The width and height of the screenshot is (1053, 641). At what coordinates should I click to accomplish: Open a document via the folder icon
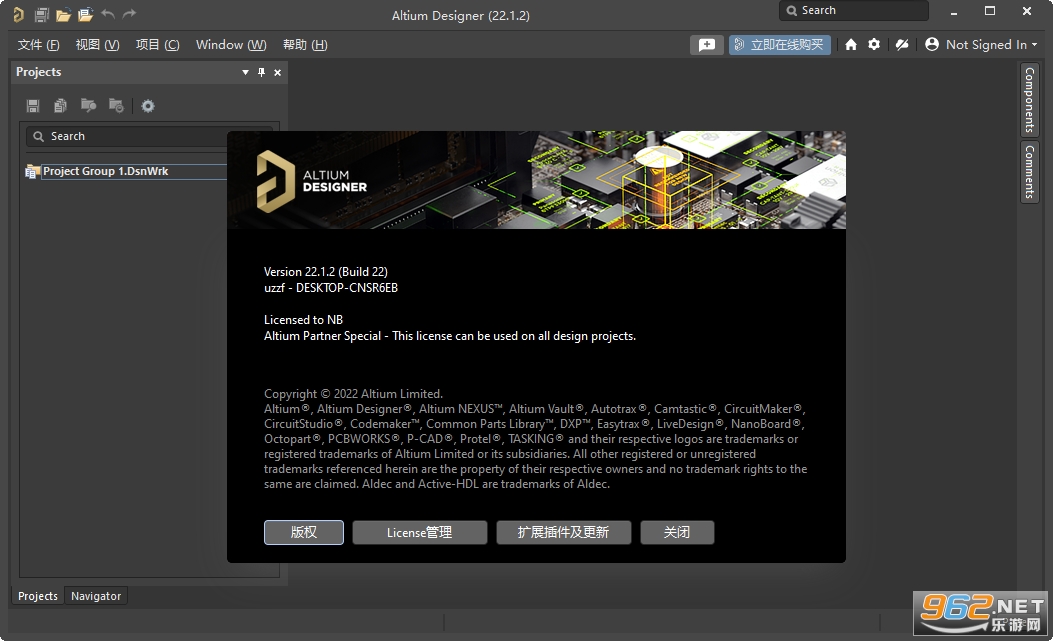[63, 14]
